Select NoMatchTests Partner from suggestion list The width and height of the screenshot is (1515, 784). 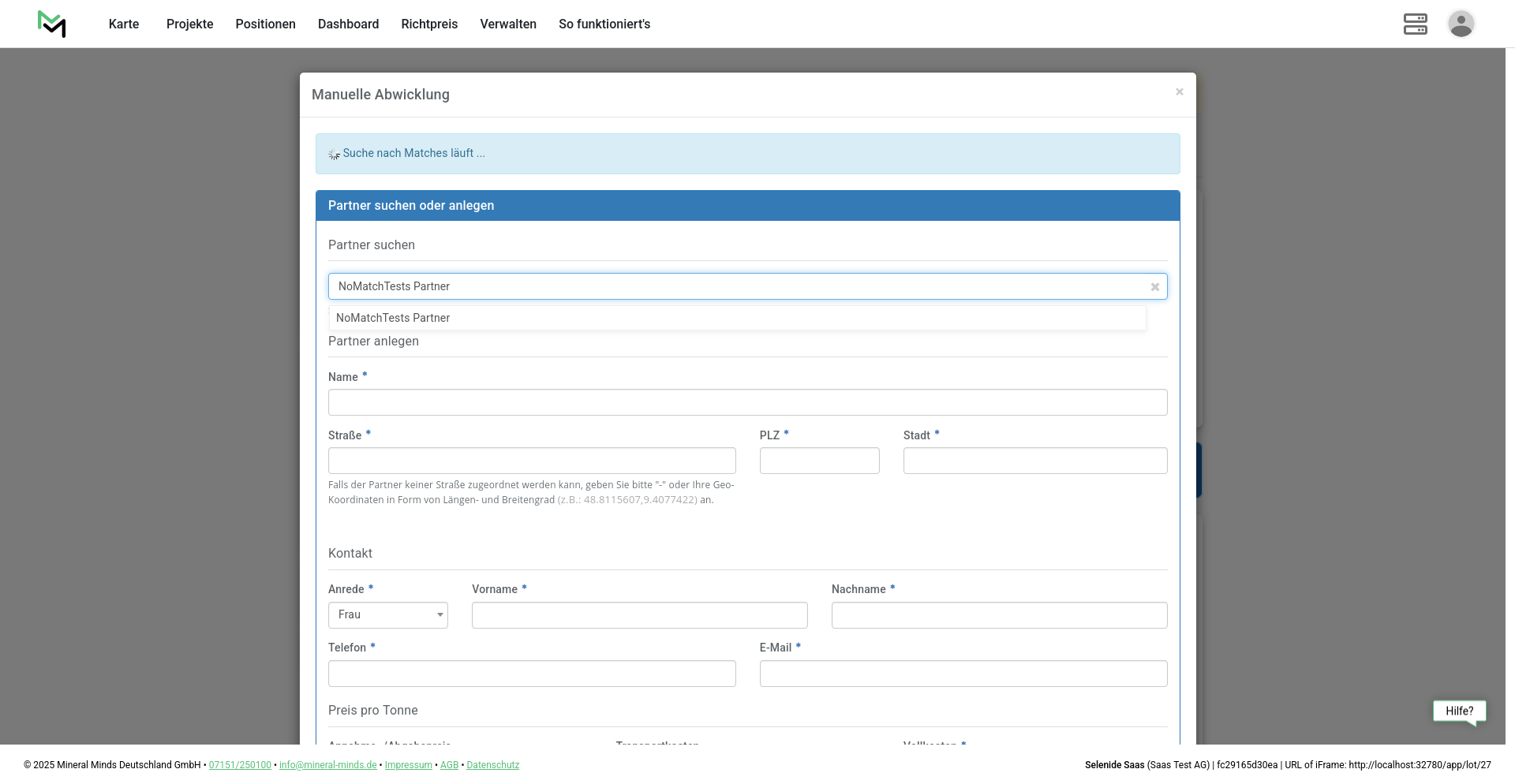pos(393,318)
